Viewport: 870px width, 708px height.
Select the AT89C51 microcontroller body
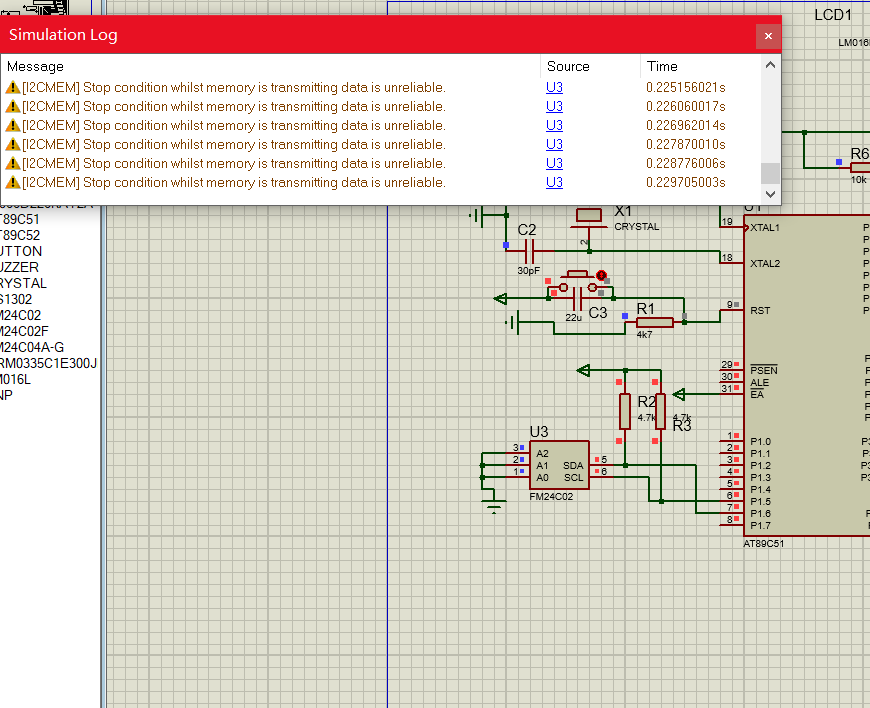807,375
